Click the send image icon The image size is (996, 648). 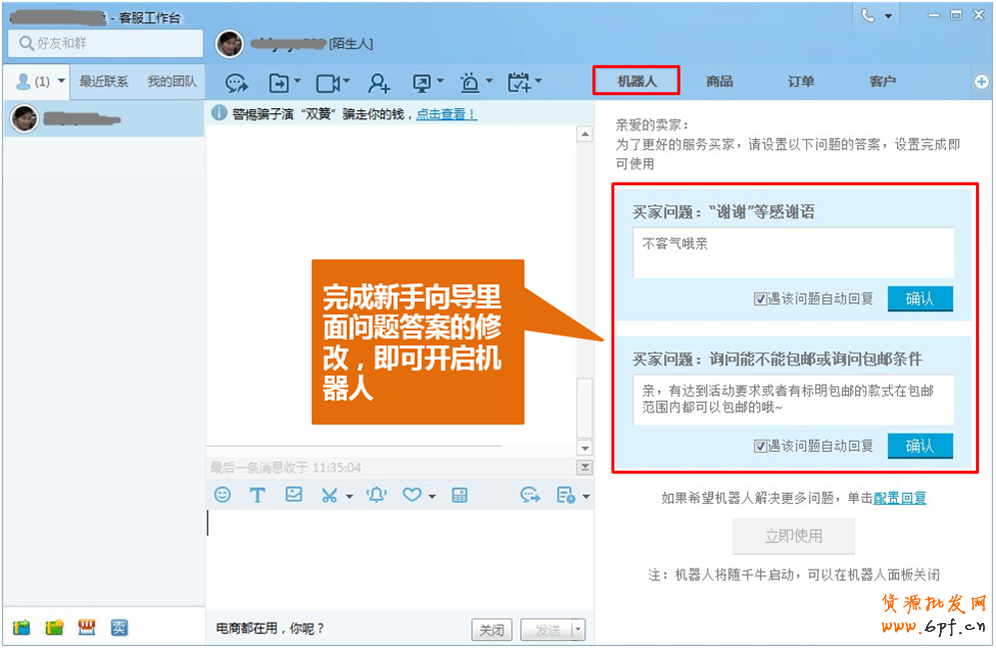pos(293,494)
